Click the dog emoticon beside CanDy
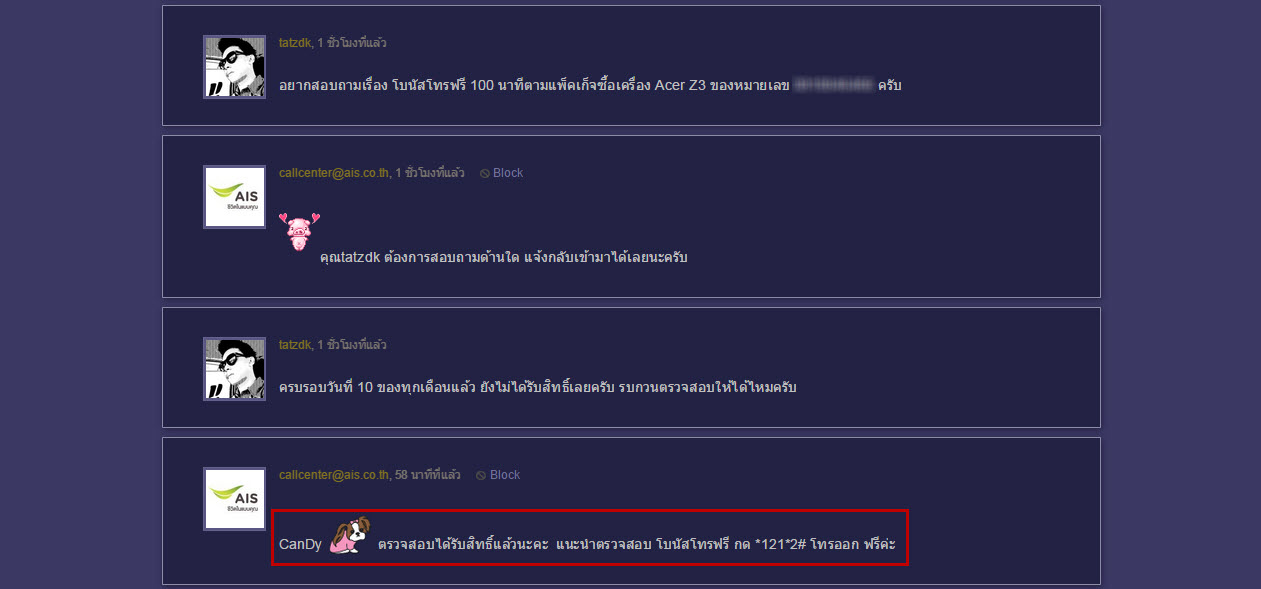1261x589 pixels. [350, 535]
